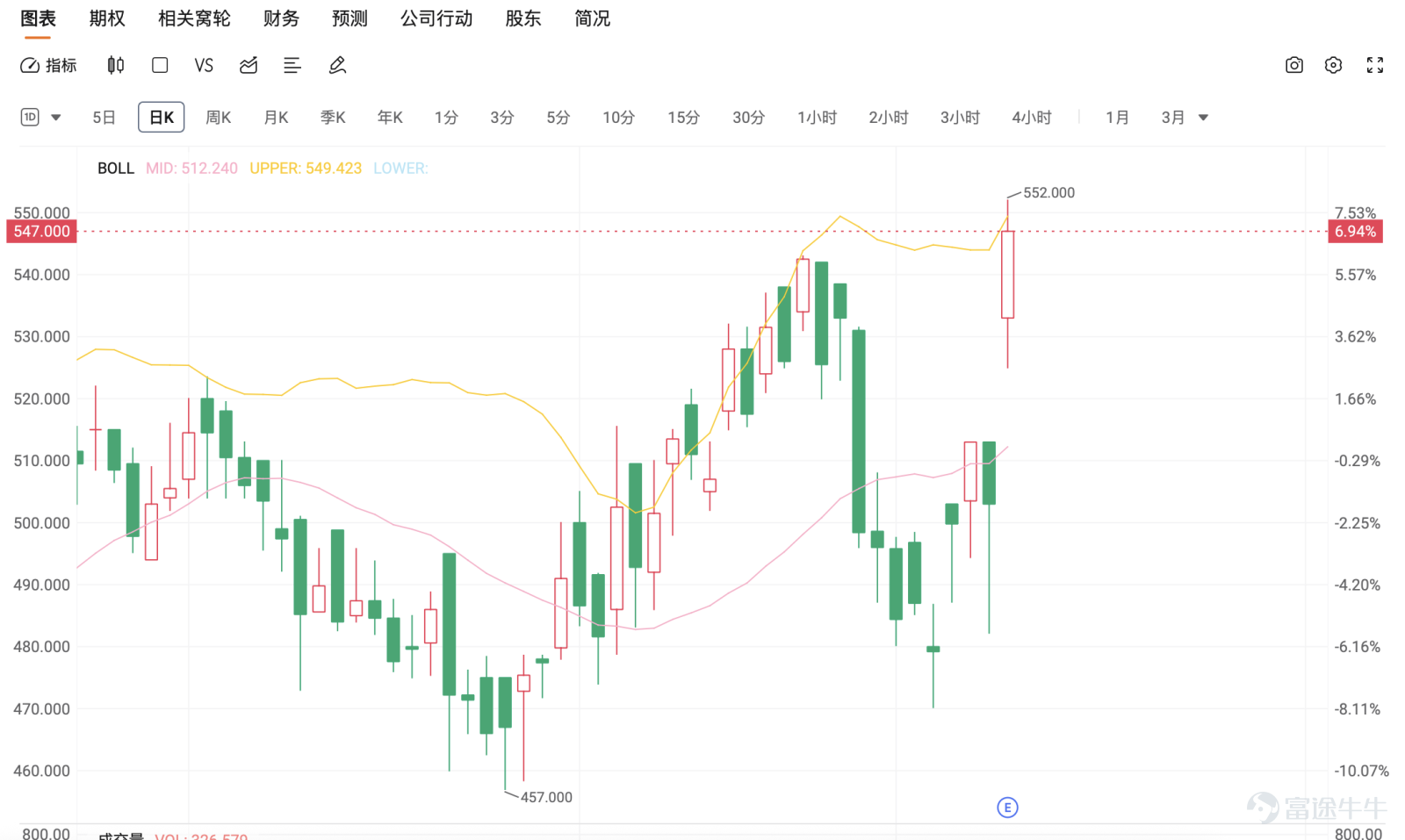Click the 7.53% axis label
Viewport: 1405px width, 840px height.
click(1356, 212)
